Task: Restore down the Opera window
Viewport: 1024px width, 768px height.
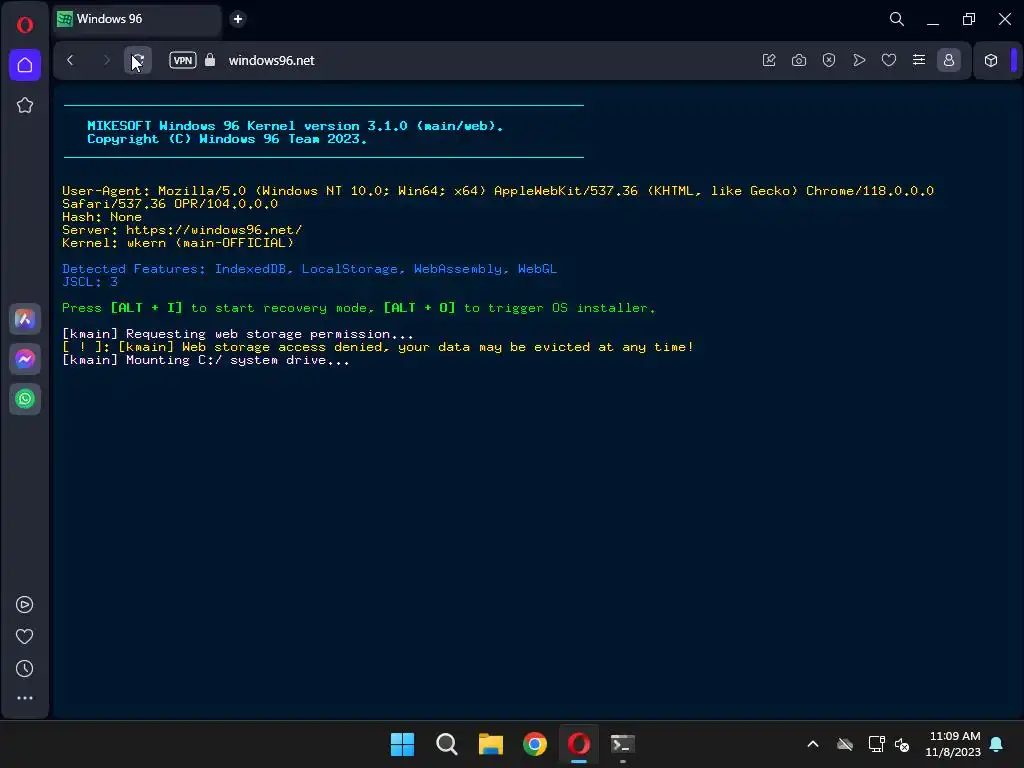Action: coord(969,20)
